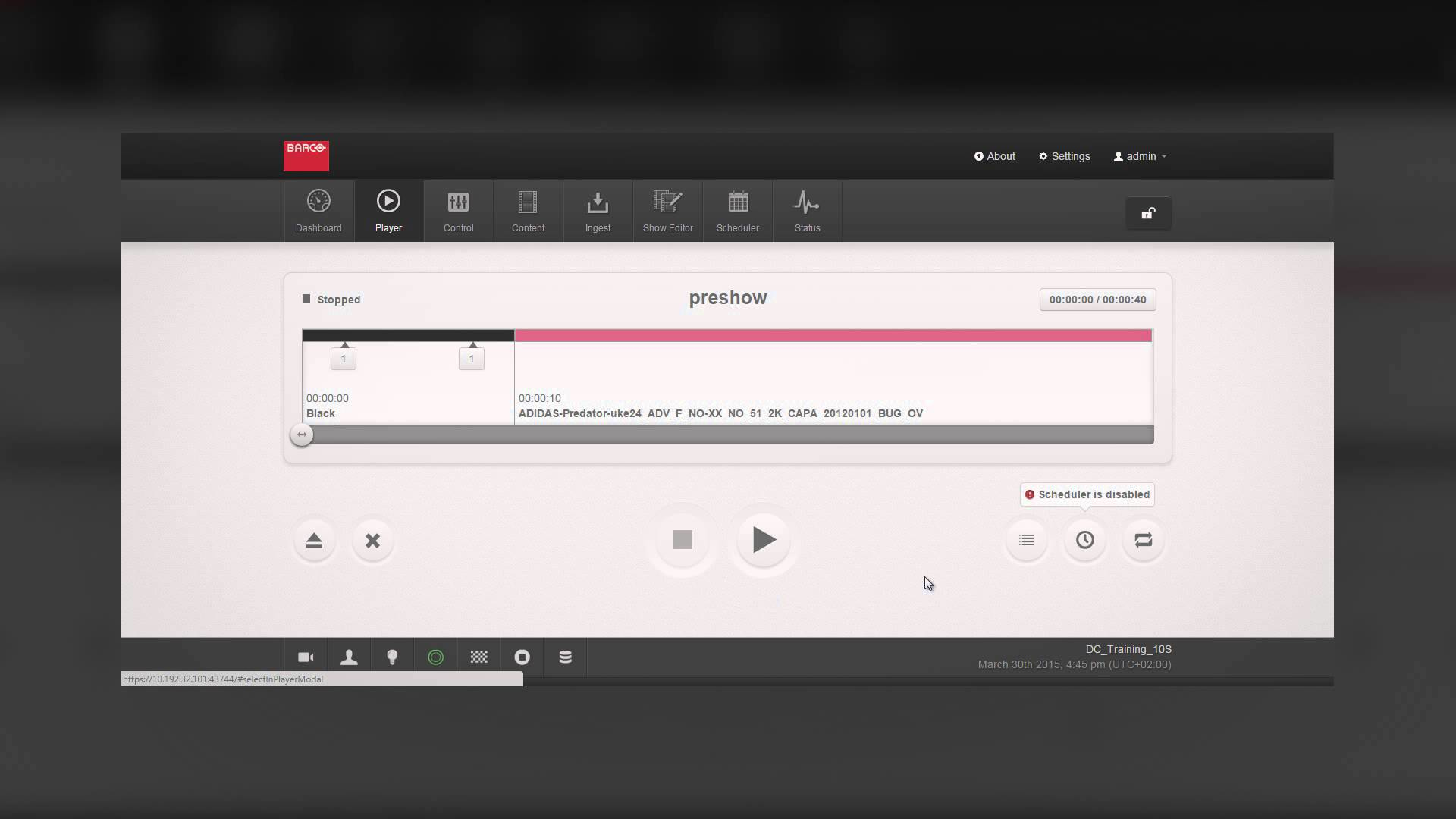Image resolution: width=1456 pixels, height=819 pixels.
Task: Click the lamp bulb icon
Action: 392,657
